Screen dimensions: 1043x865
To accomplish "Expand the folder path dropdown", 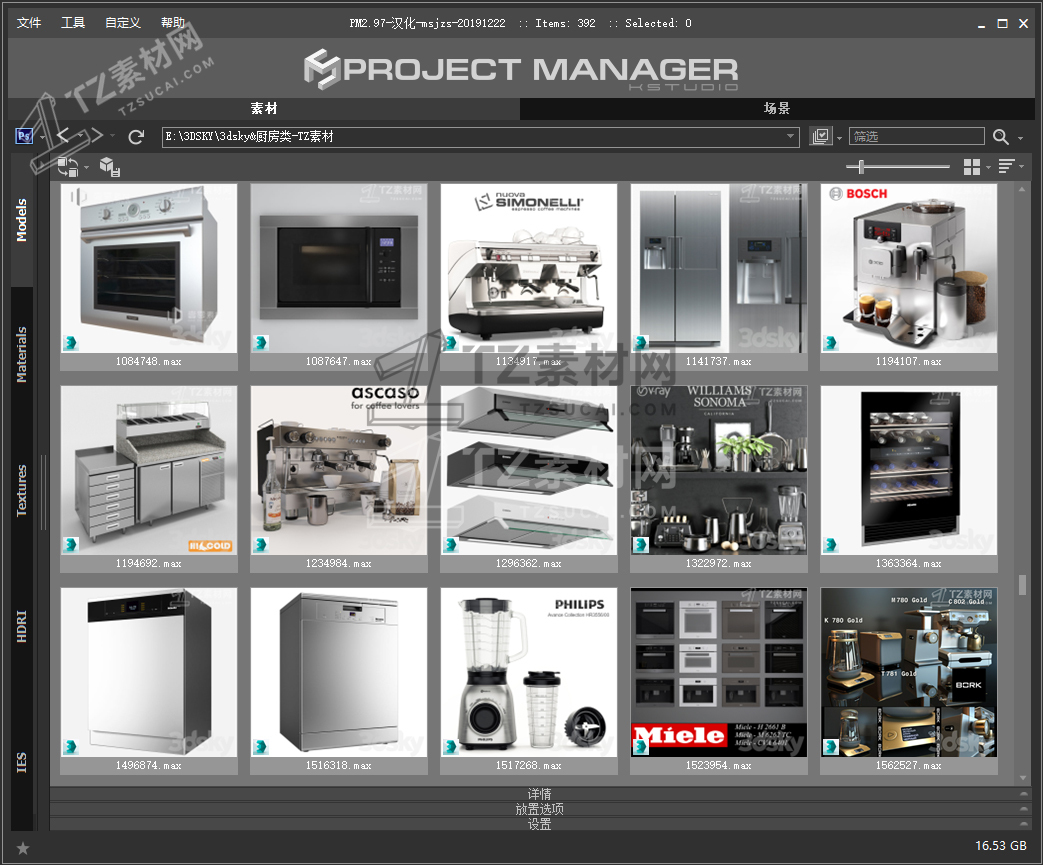I will coord(790,137).
